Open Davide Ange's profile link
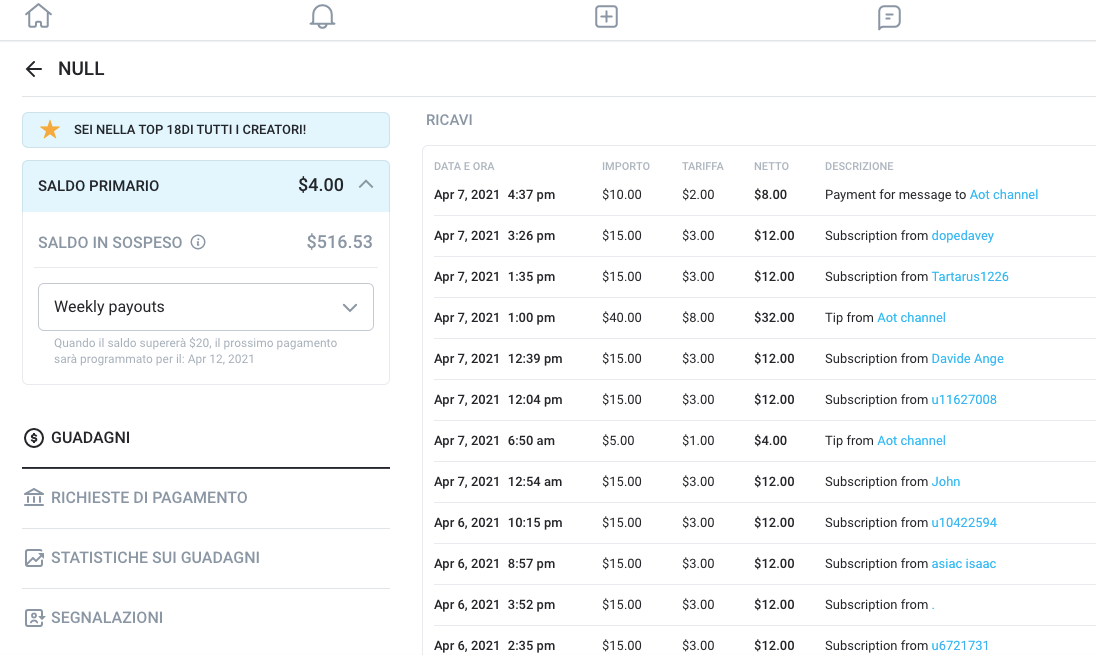This screenshot has width=1096, height=655. 967,359
